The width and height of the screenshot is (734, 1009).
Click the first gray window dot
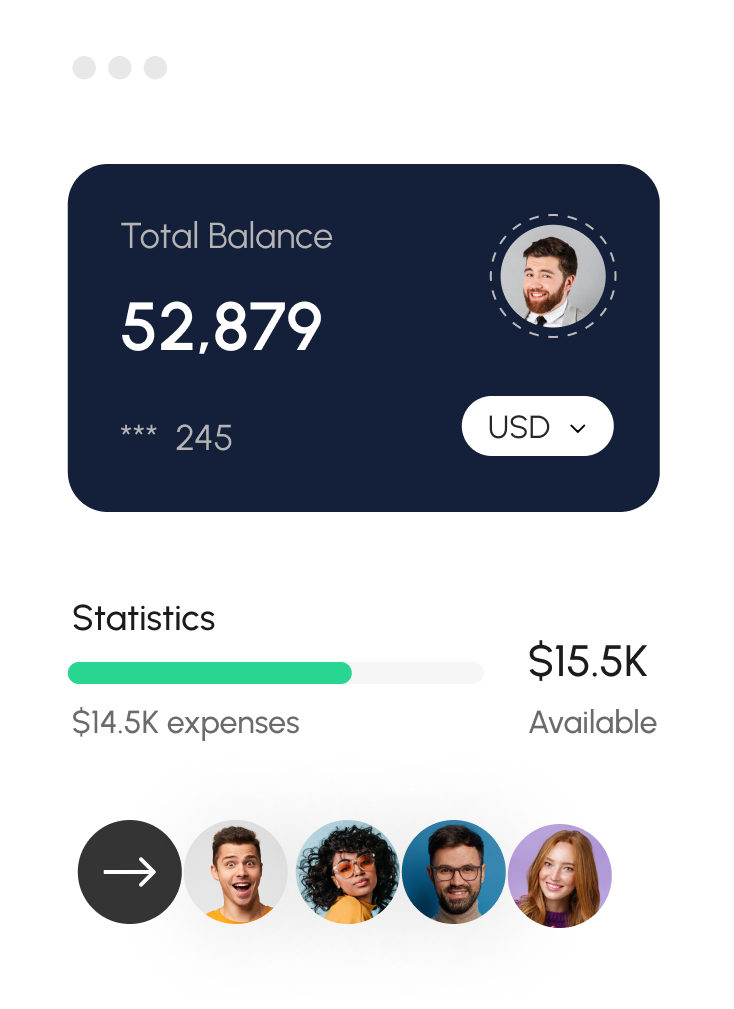(84, 68)
